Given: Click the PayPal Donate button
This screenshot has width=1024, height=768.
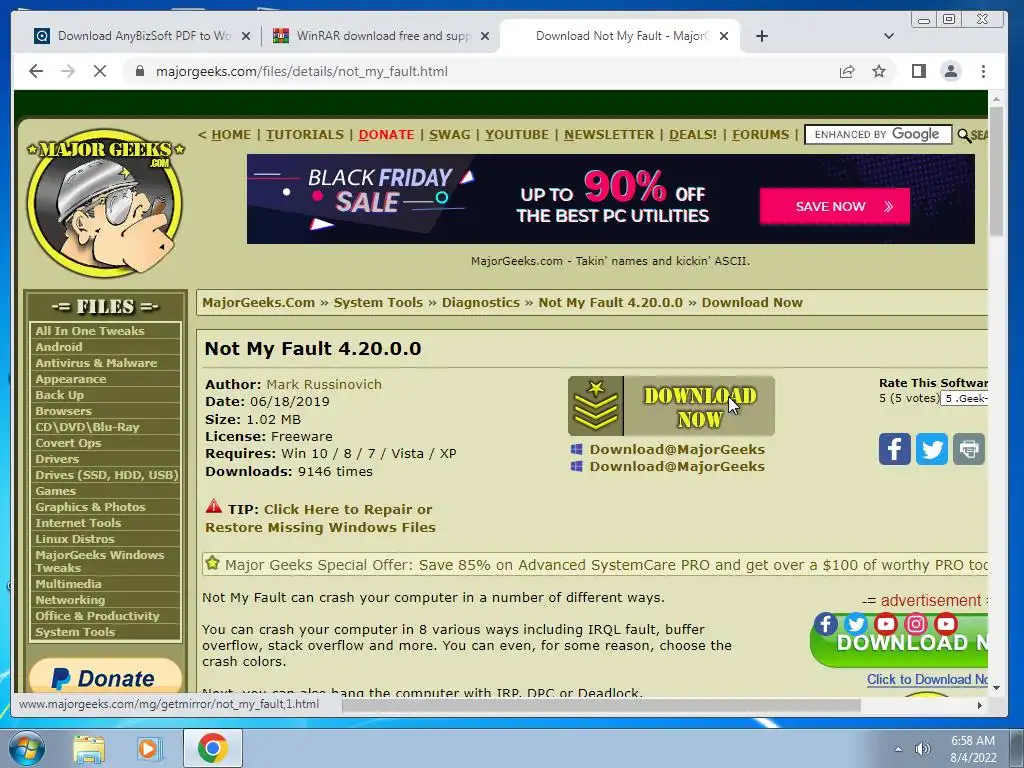Looking at the screenshot, I should click(105, 675).
